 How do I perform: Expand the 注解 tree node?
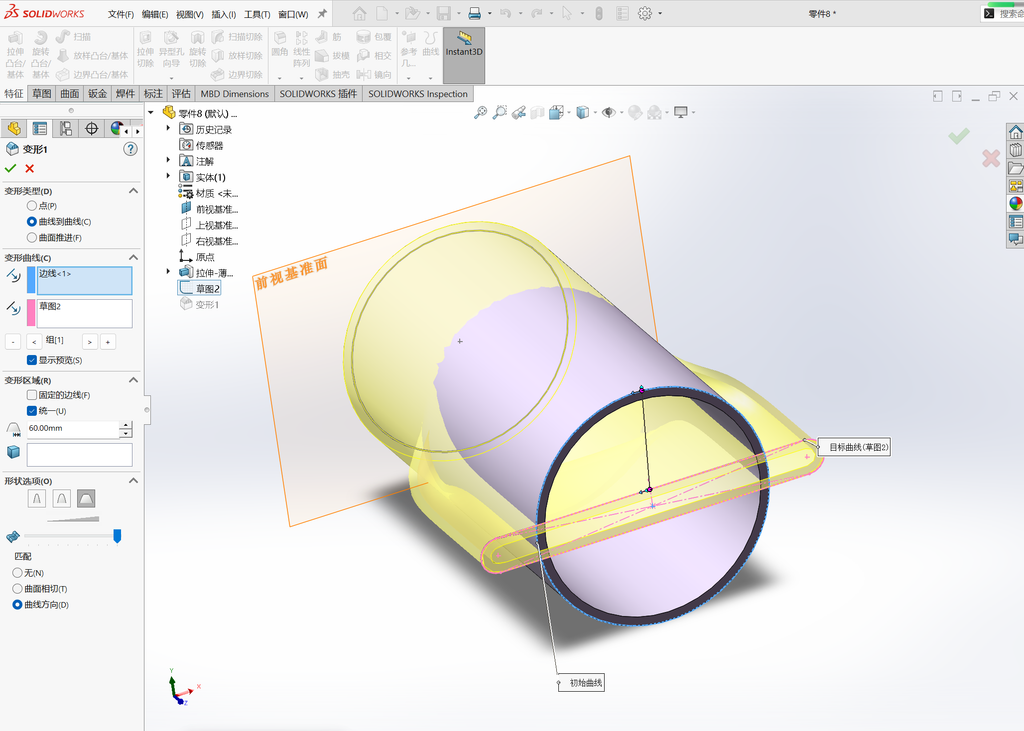[x=168, y=160]
